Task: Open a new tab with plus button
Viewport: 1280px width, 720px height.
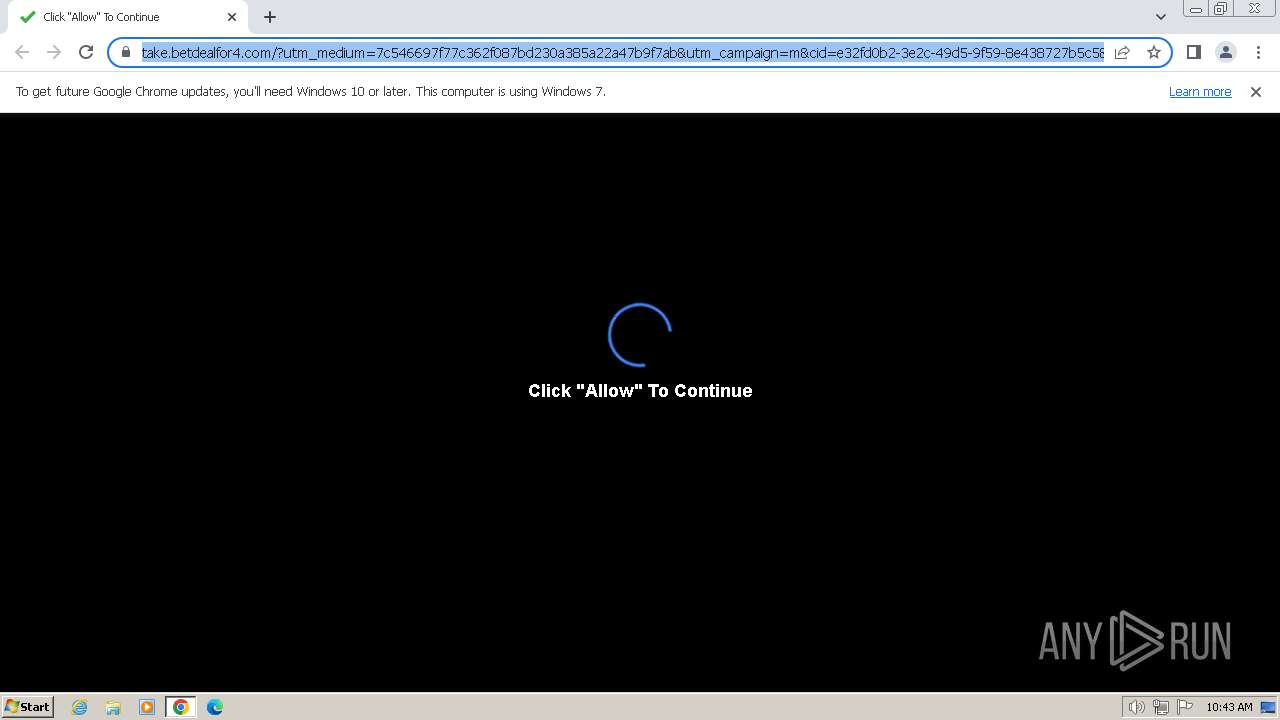Action: click(x=270, y=17)
